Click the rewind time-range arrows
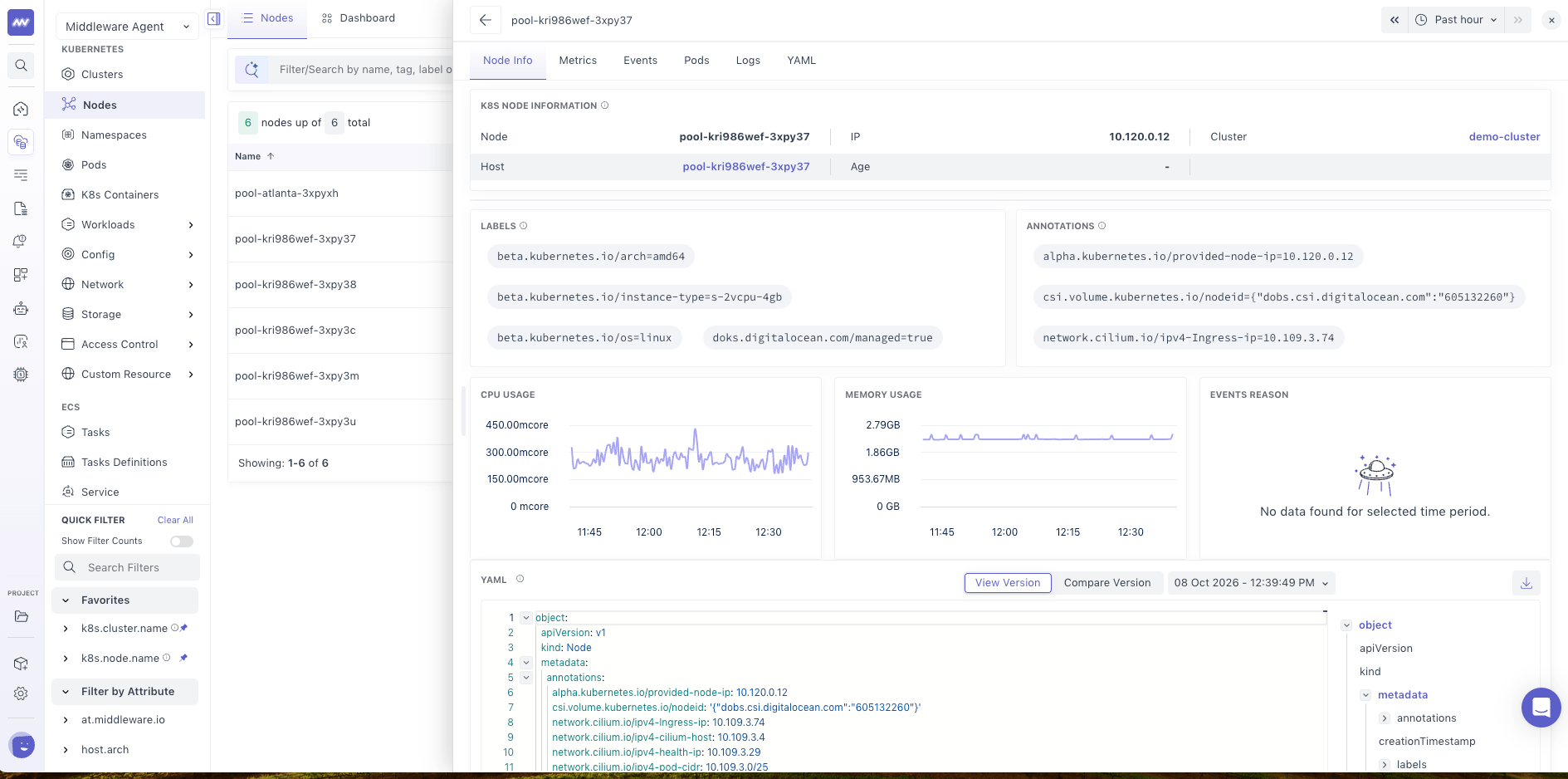 (x=1395, y=20)
